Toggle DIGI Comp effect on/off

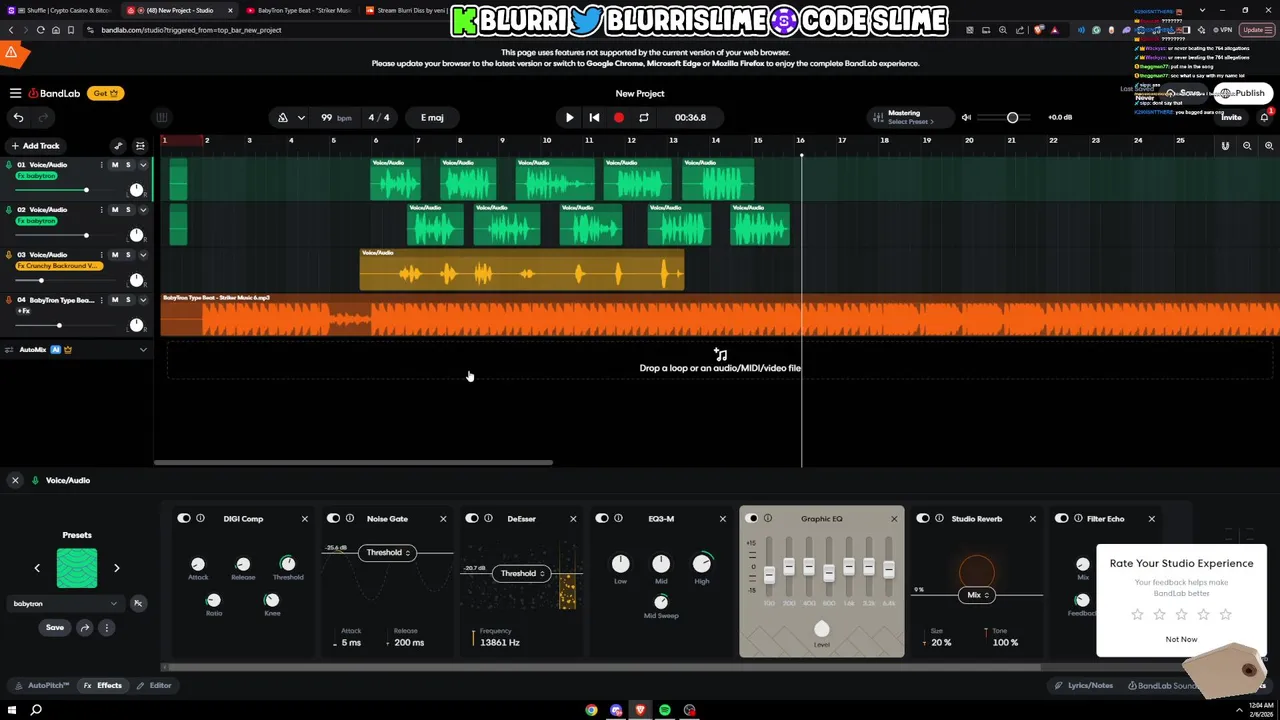[183, 518]
